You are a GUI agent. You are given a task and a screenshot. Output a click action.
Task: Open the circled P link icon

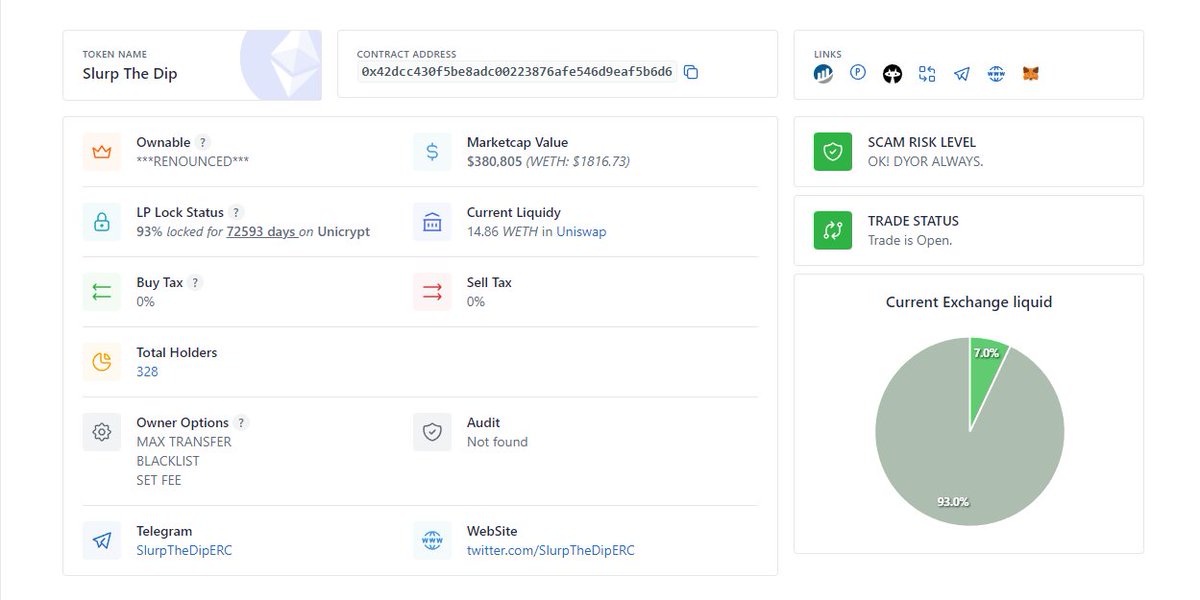pos(858,73)
